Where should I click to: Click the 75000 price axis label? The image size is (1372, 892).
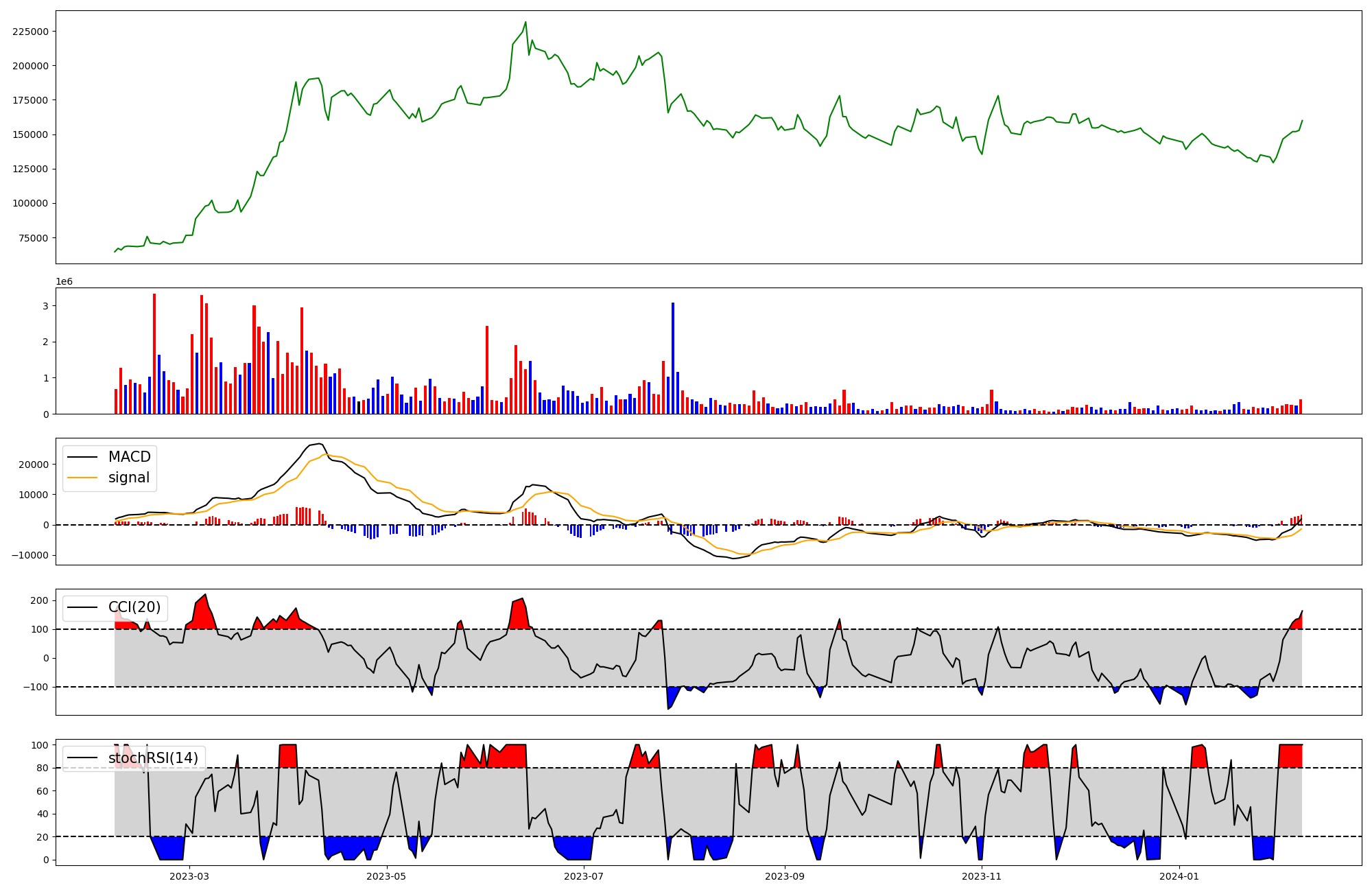tap(33, 238)
